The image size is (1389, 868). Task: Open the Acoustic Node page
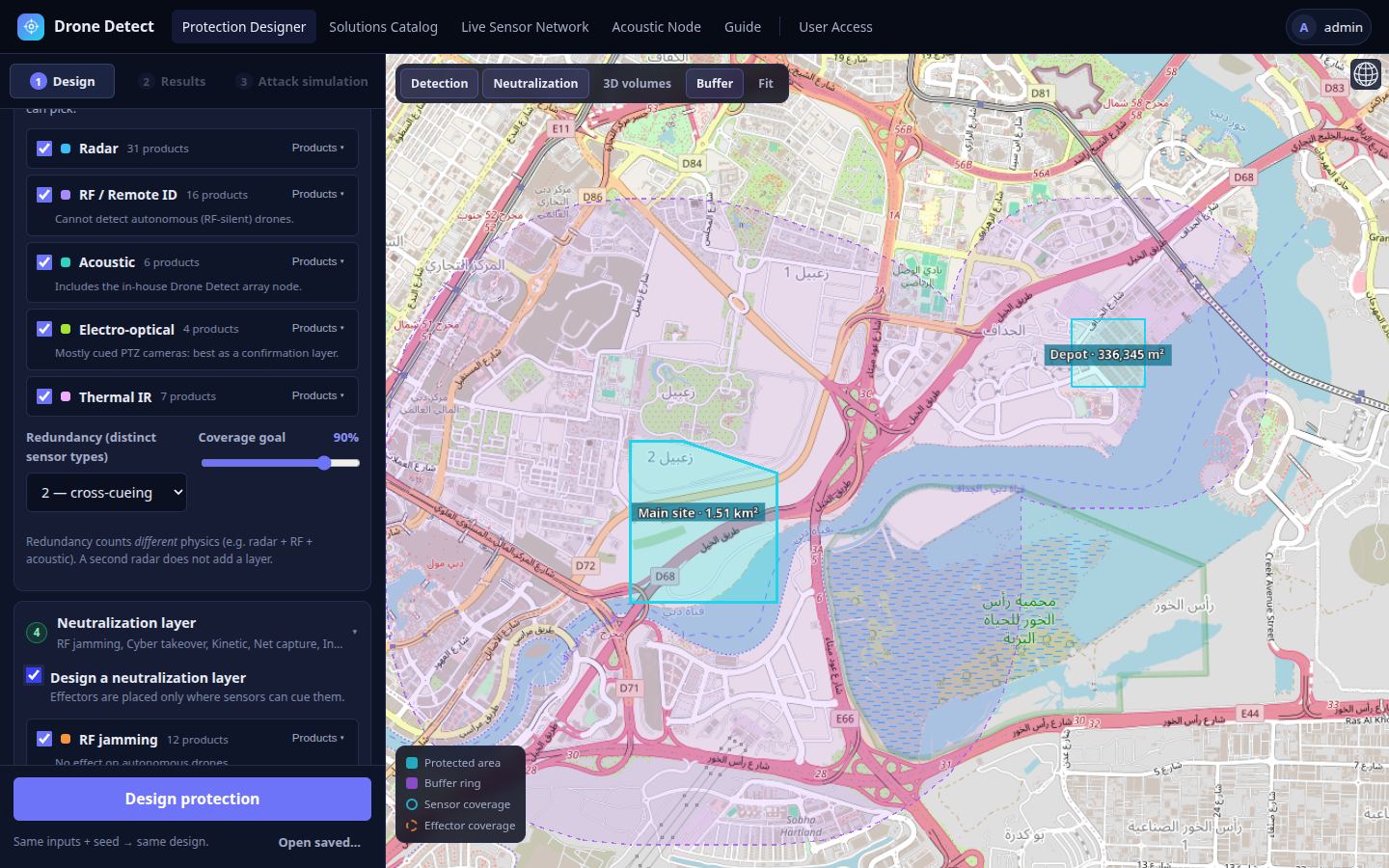click(656, 27)
